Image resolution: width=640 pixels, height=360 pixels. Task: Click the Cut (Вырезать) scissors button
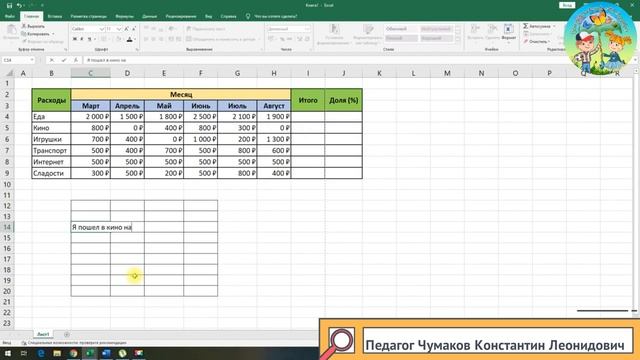[33, 26]
